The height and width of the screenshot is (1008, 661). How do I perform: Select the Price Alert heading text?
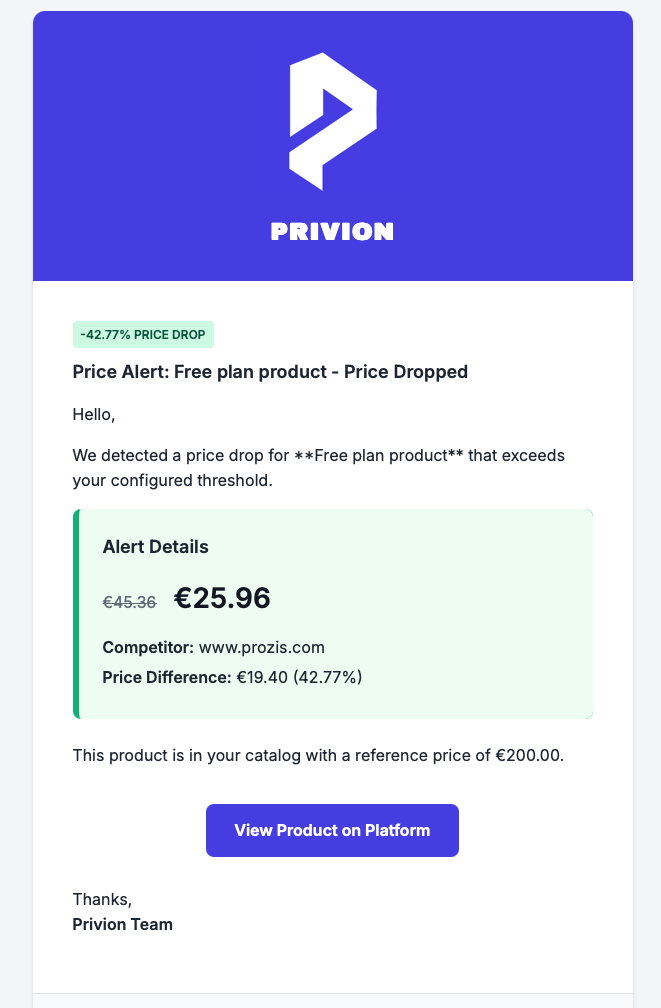pos(269,371)
